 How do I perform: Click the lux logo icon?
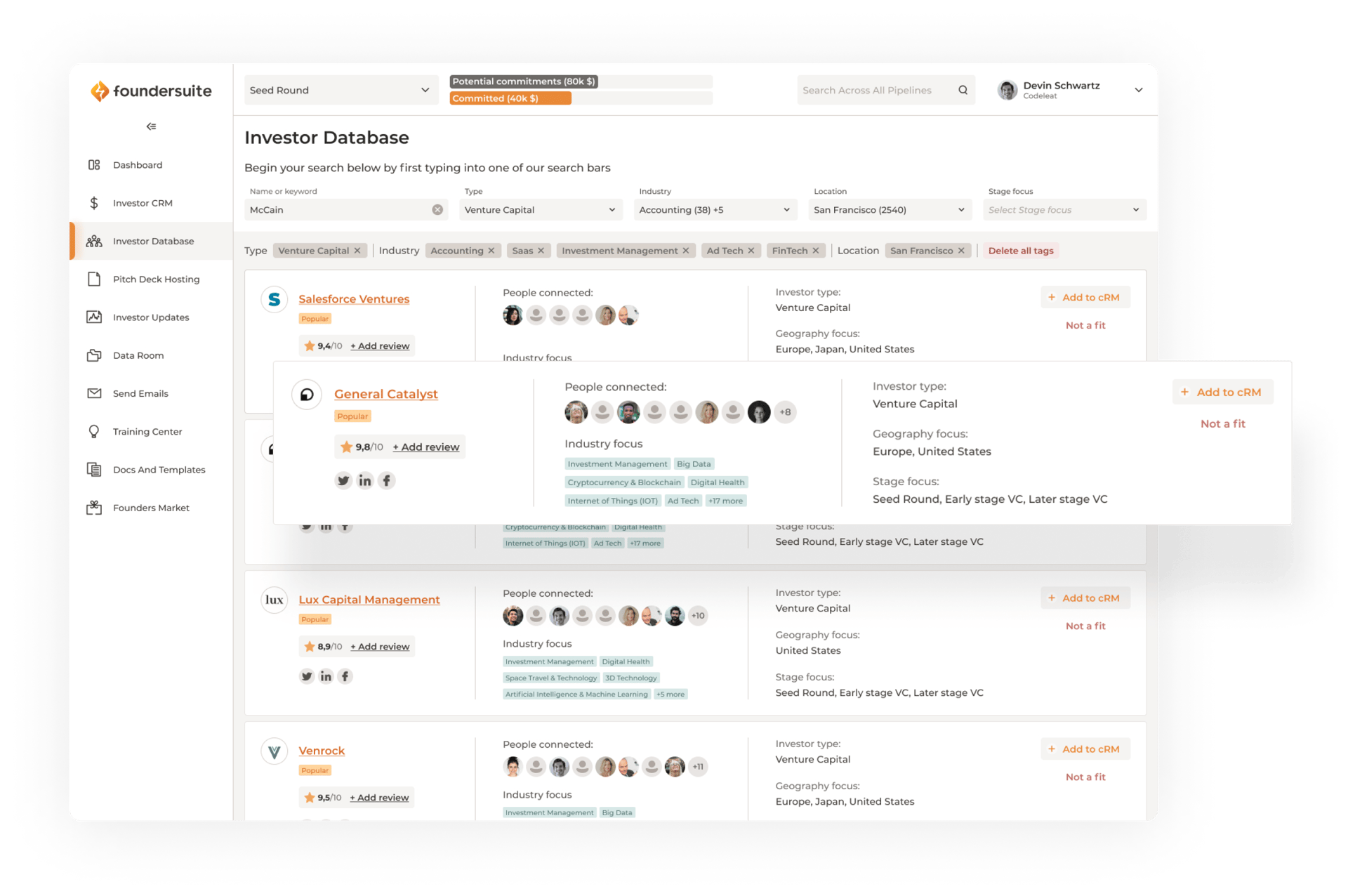click(x=275, y=600)
